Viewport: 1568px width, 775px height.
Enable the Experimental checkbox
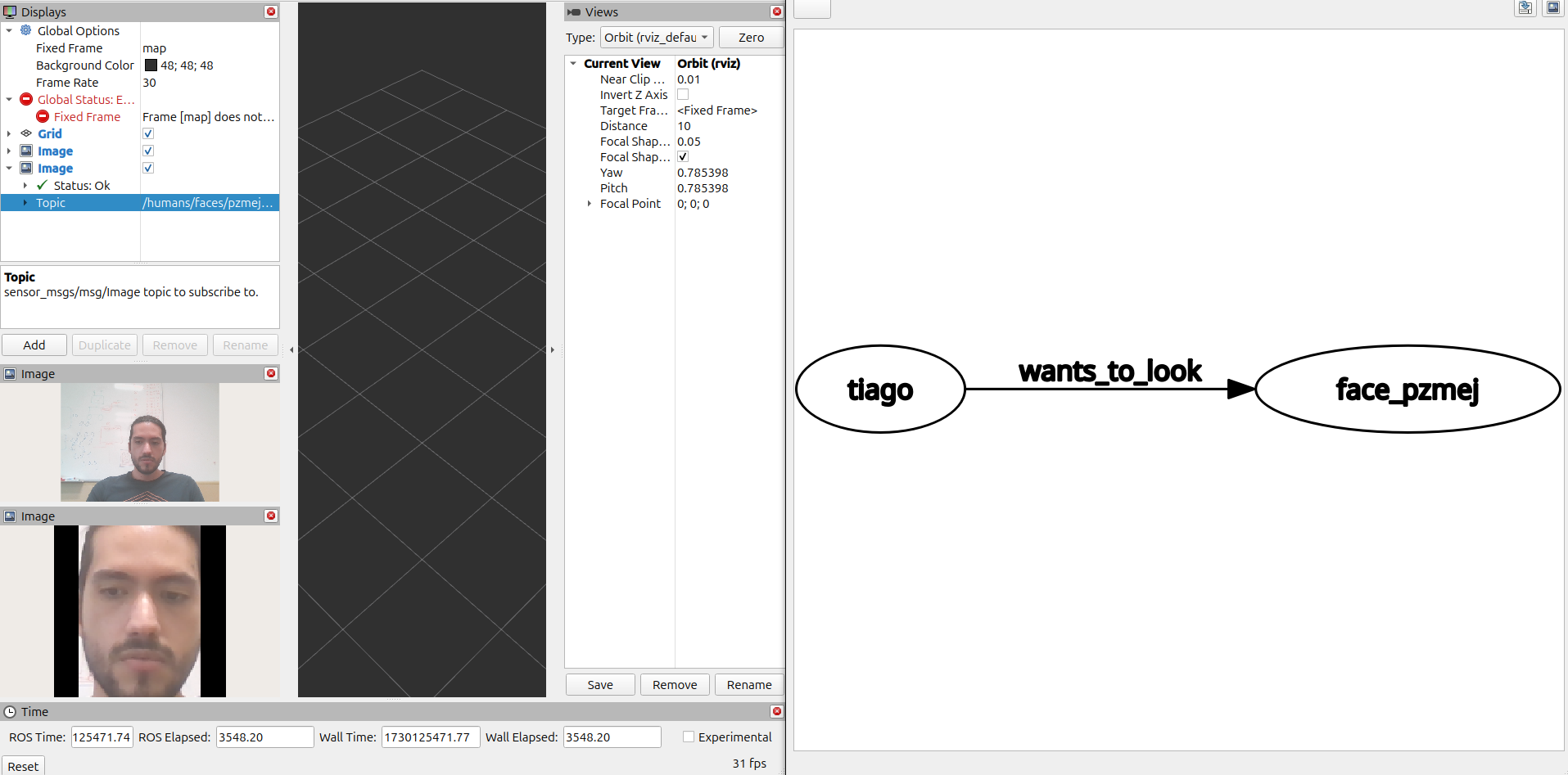coord(689,737)
